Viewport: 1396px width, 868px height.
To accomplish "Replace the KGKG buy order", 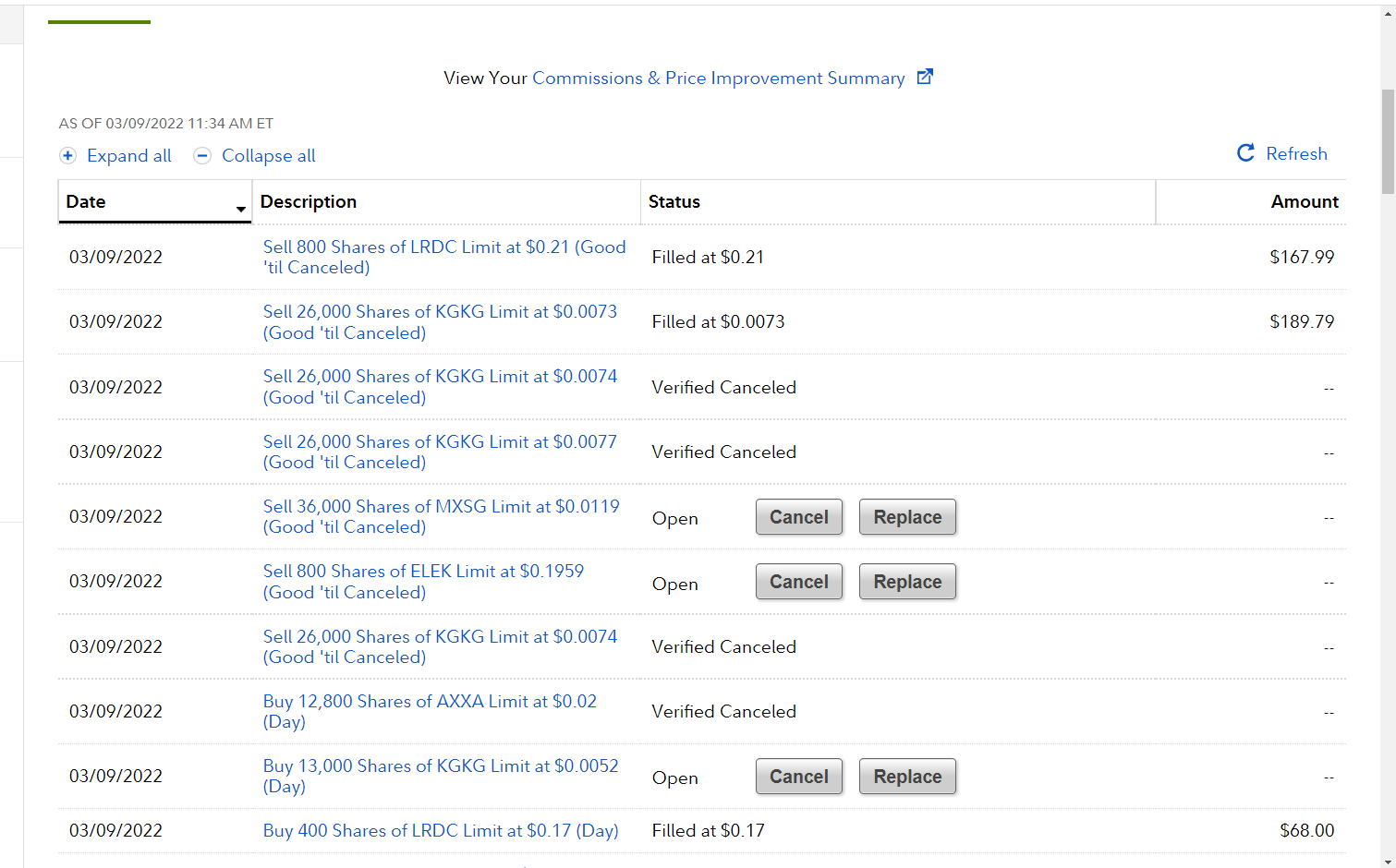I will click(907, 777).
